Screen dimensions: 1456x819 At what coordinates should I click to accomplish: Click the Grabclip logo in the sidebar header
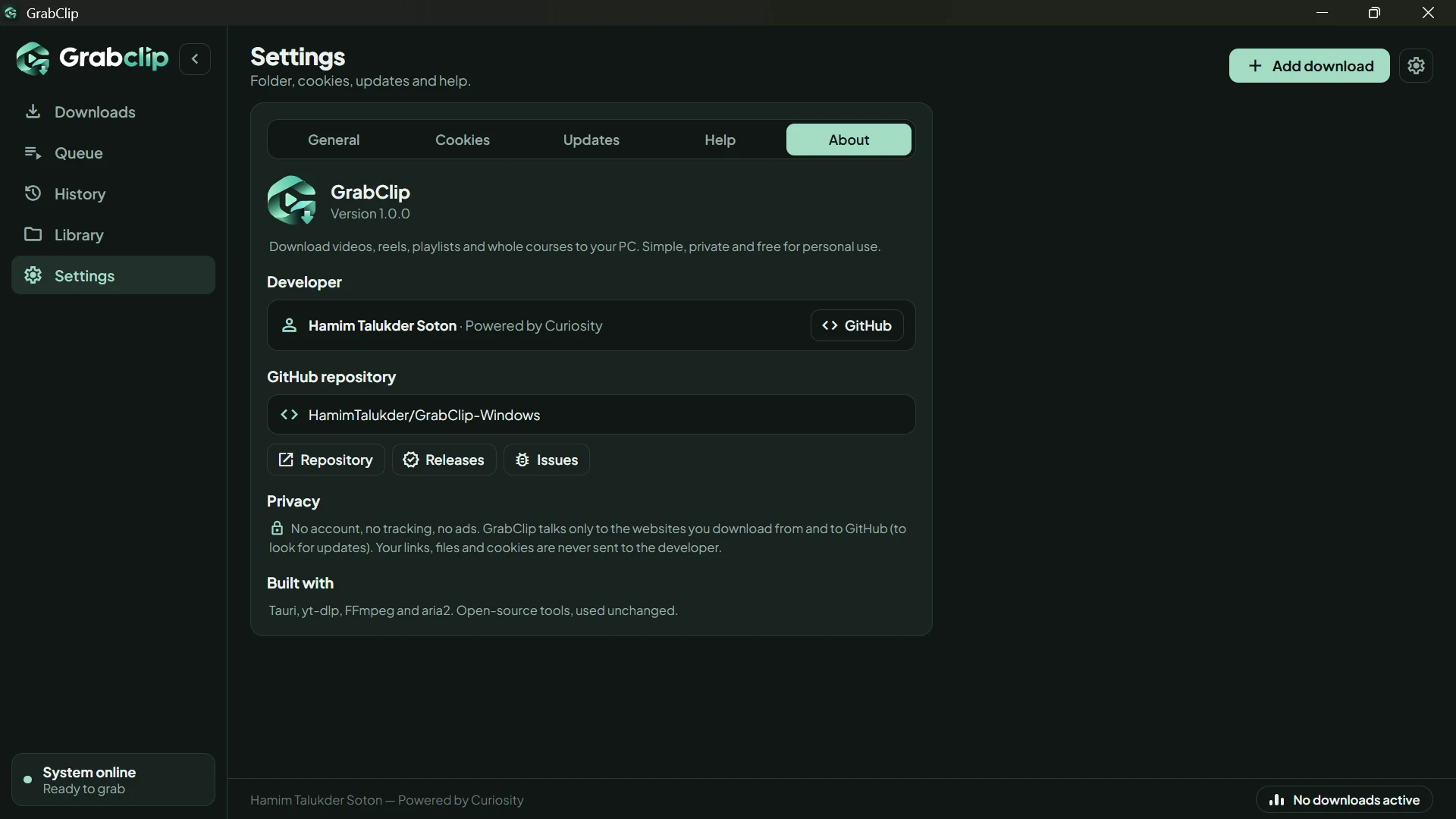click(x=93, y=58)
